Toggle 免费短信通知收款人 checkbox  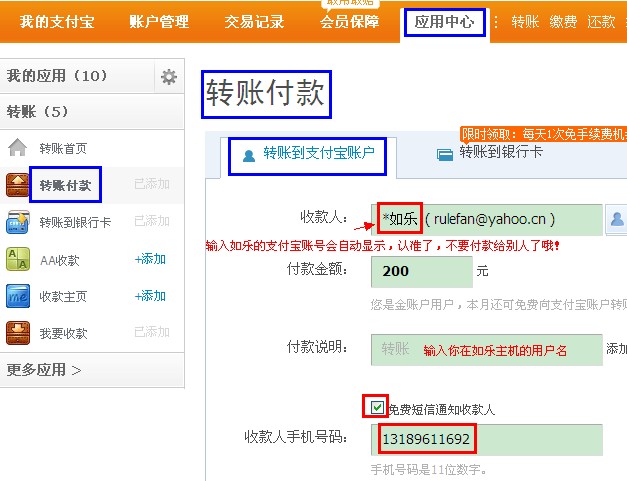coord(377,407)
